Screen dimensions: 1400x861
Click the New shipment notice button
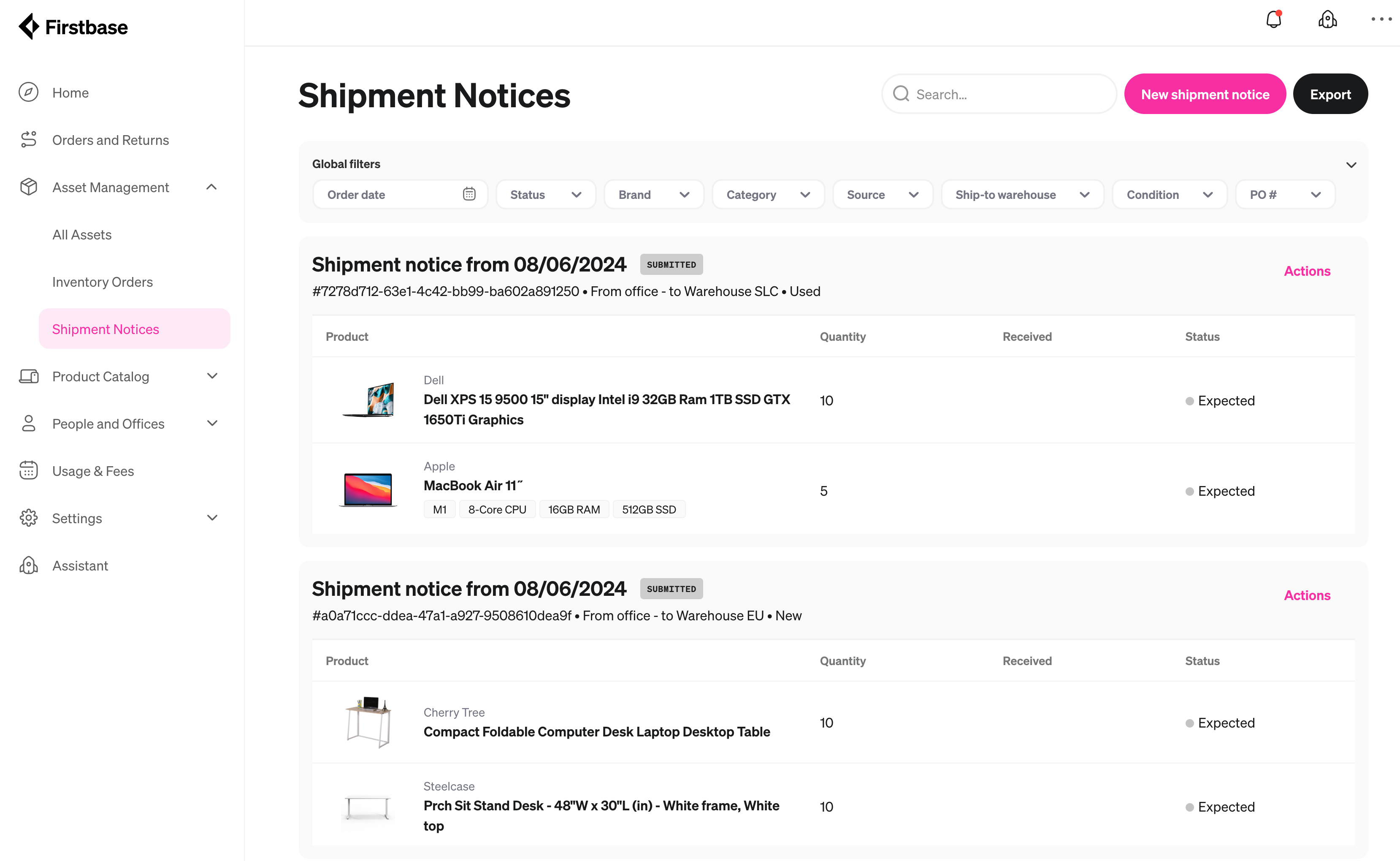pyautogui.click(x=1204, y=94)
